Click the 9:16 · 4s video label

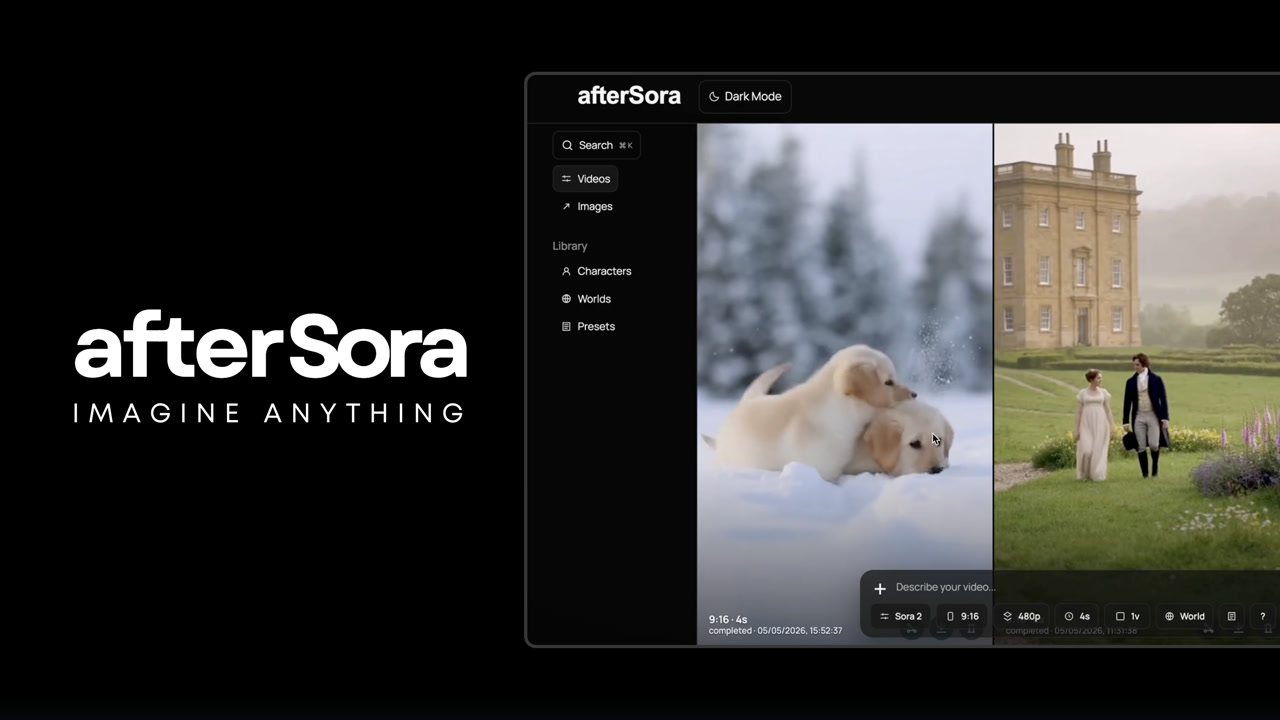pos(728,620)
